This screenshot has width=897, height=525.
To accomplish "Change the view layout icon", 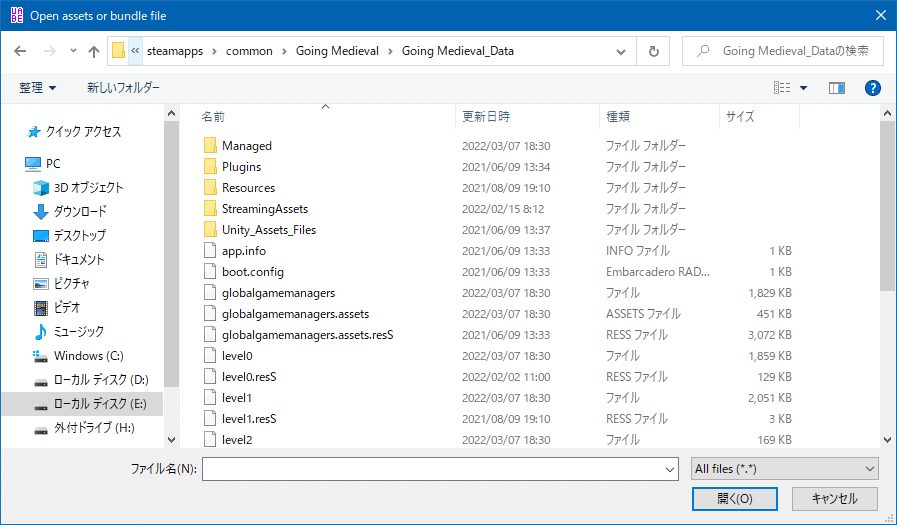I will click(782, 88).
